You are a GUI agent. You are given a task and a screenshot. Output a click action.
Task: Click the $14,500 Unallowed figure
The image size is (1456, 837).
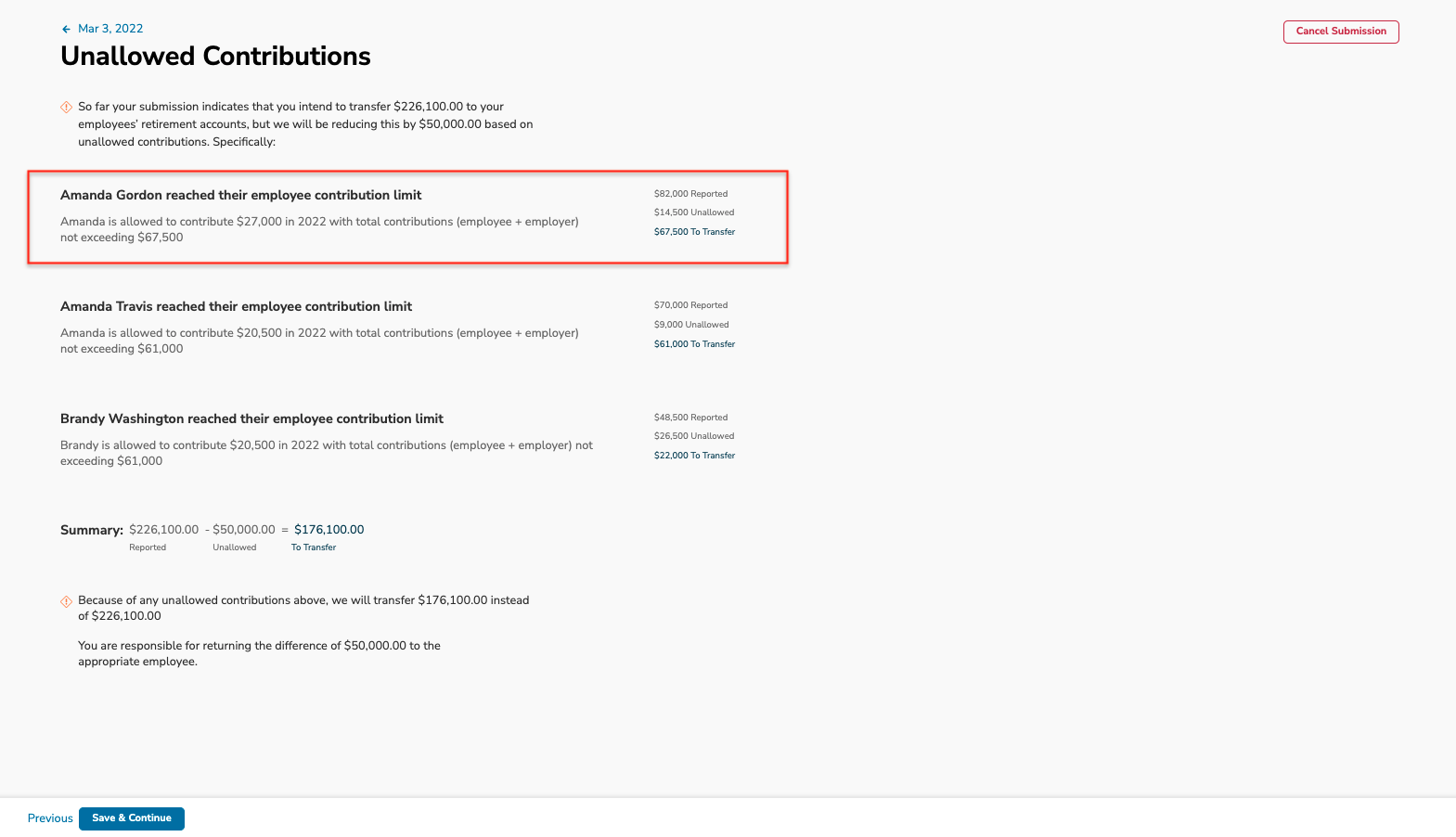(x=694, y=212)
